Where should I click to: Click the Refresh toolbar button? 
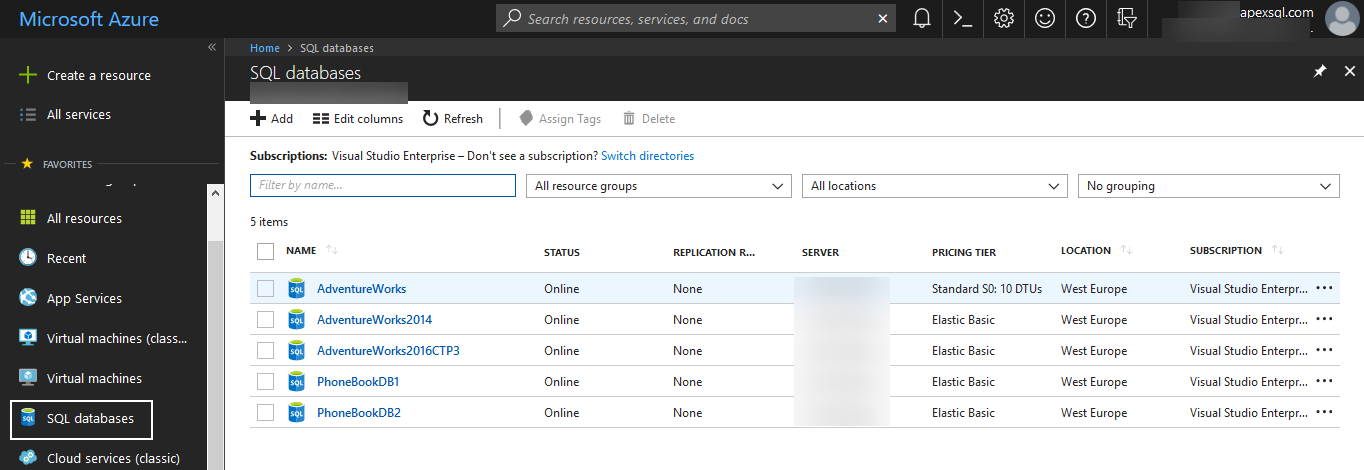(x=452, y=119)
